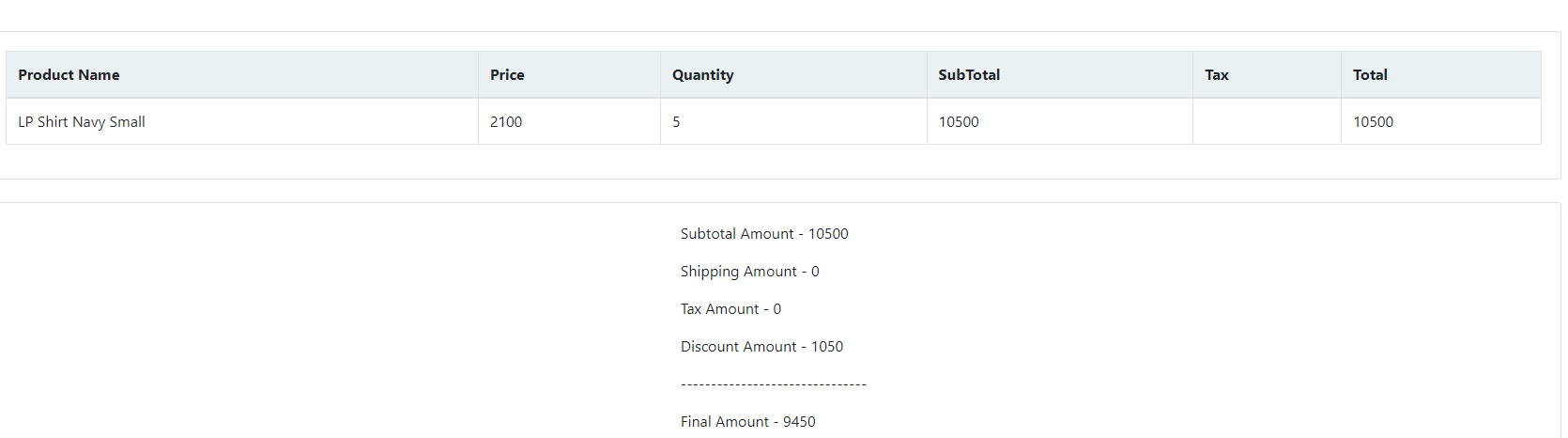1568x438 pixels.
Task: Click the Tax column header
Action: click(1267, 75)
